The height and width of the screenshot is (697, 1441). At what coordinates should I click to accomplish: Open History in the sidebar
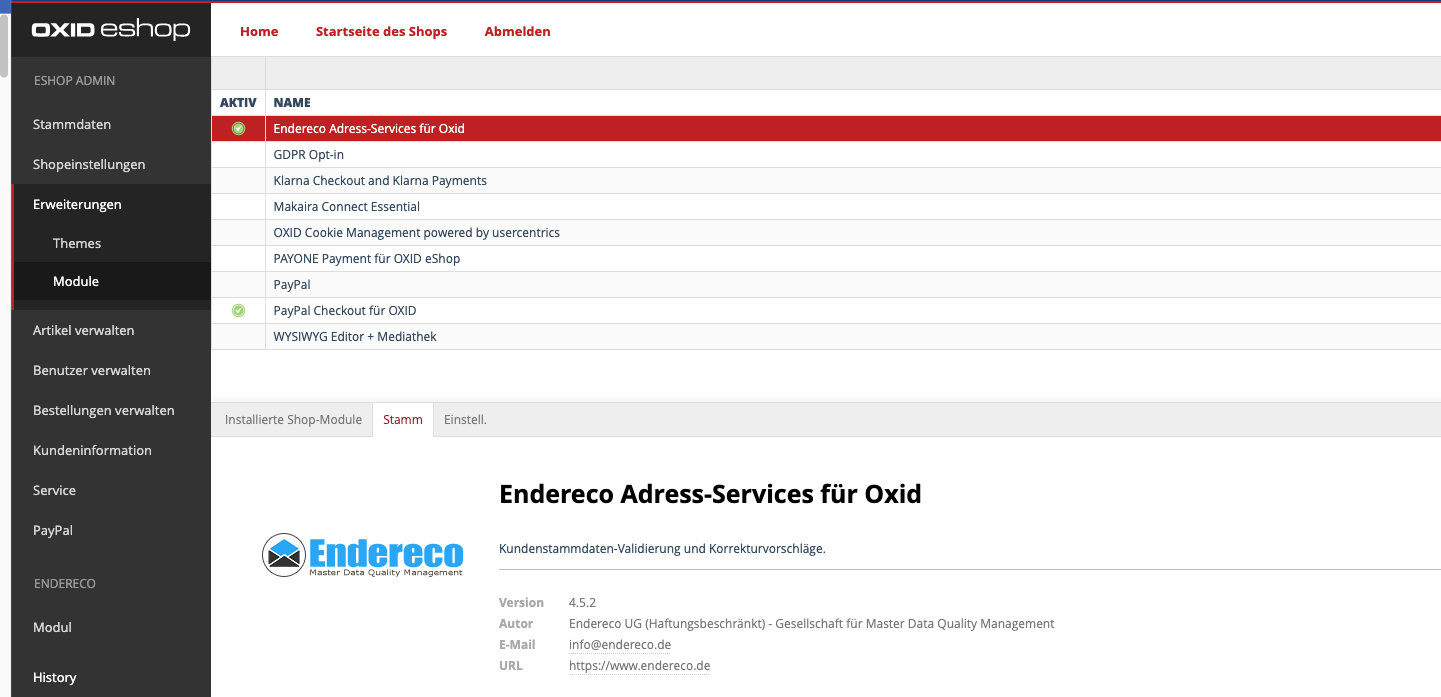pyautogui.click(x=54, y=677)
